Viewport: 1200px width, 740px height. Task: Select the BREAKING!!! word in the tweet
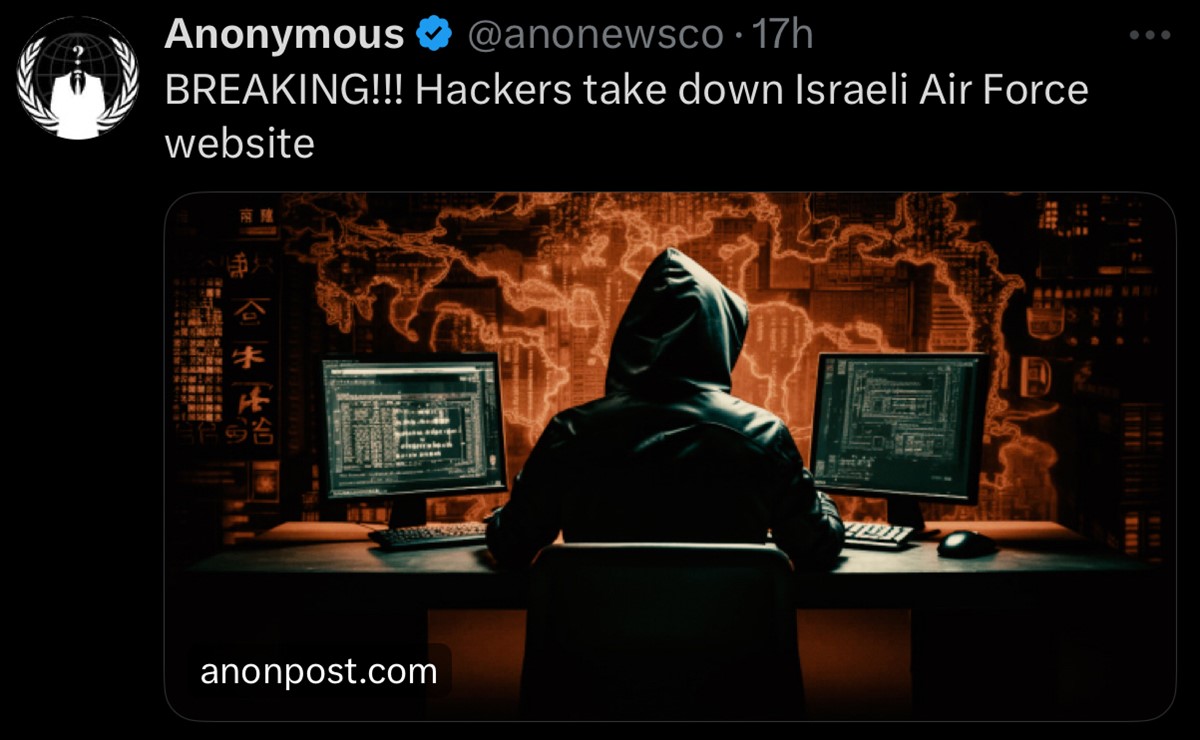tap(283, 91)
